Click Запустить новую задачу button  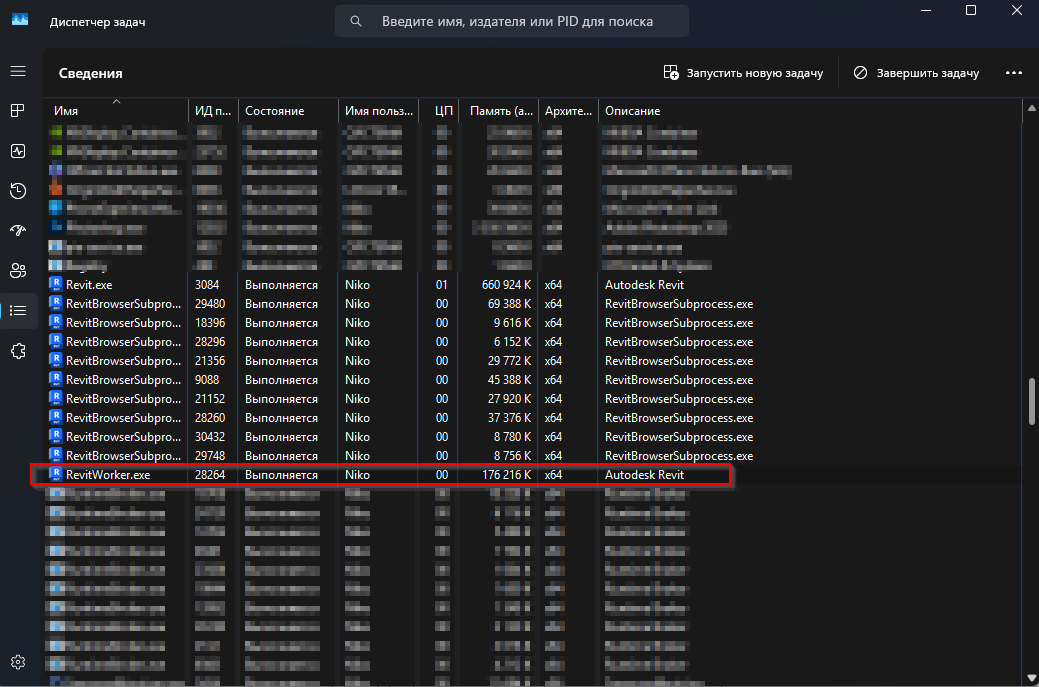pos(743,73)
